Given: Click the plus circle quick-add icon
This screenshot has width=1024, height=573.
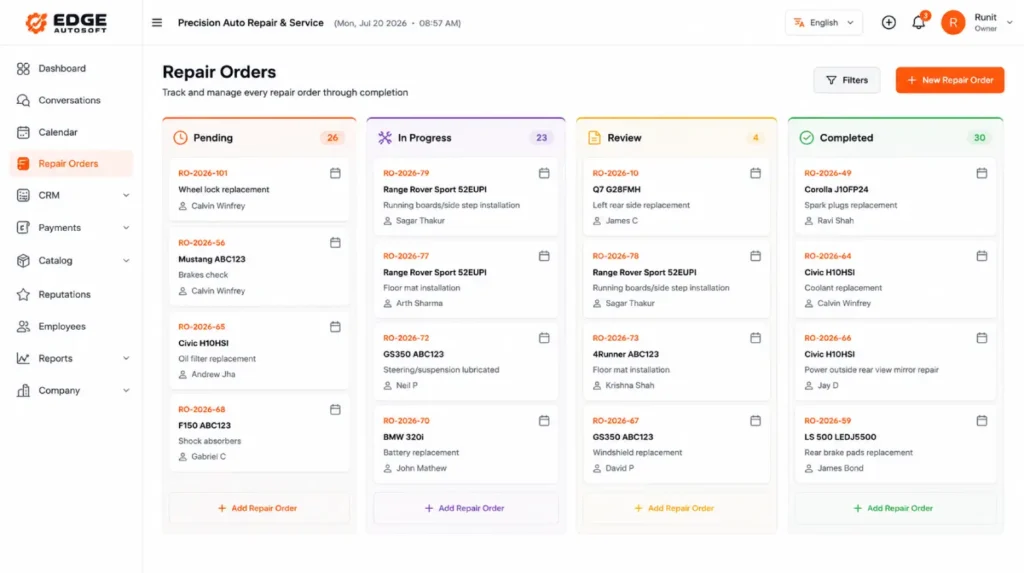Looking at the screenshot, I should tap(888, 23).
